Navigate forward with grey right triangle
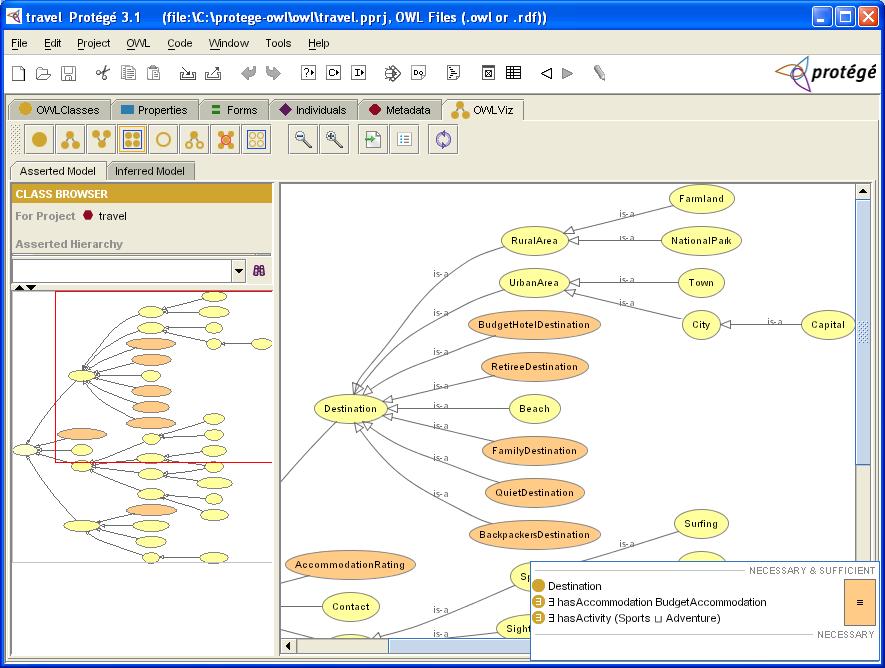Image resolution: width=885 pixels, height=668 pixels. (x=568, y=73)
